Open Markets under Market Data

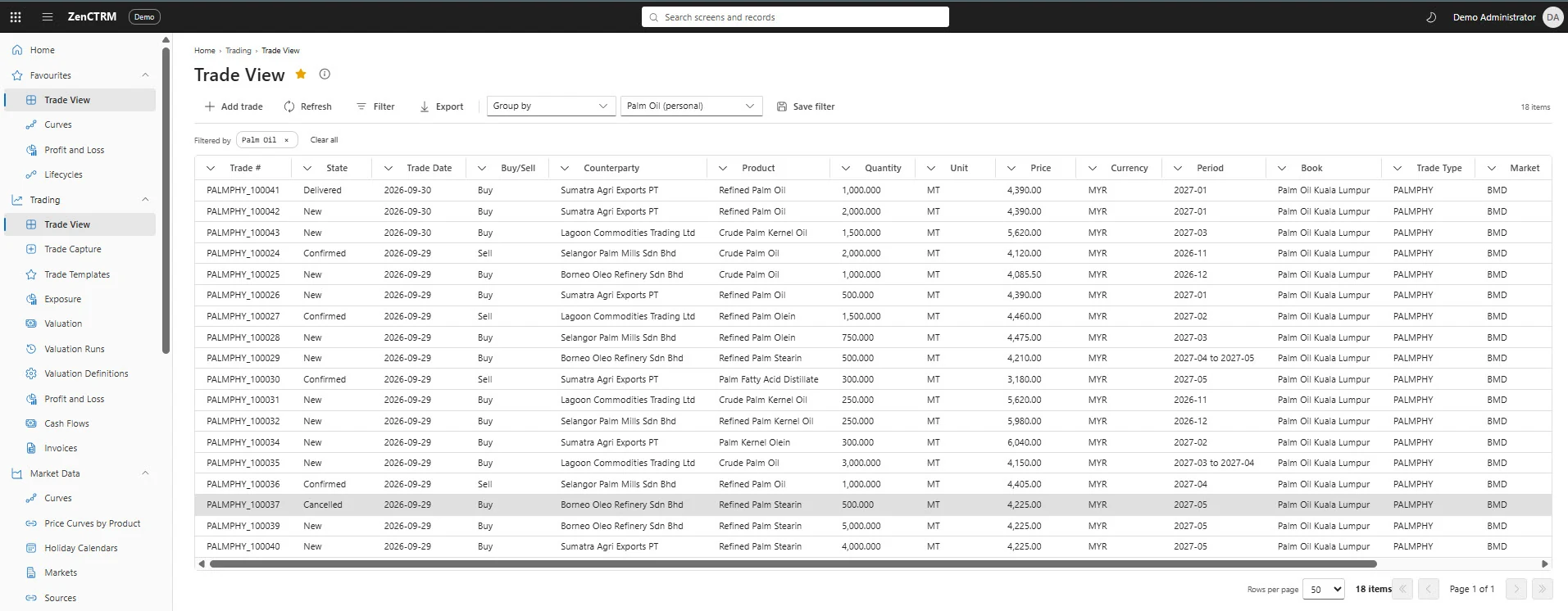79,573
